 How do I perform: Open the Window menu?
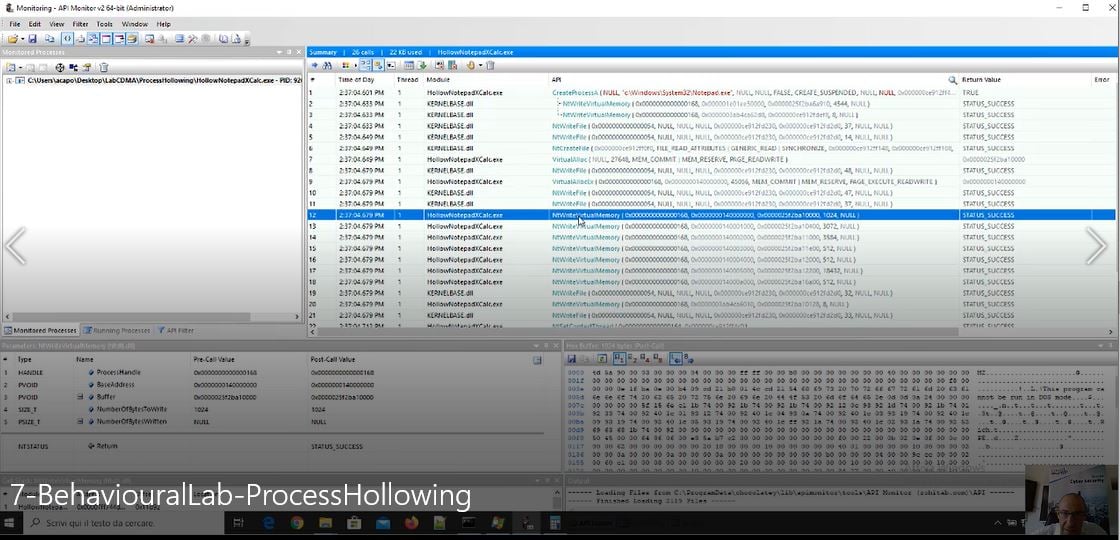tap(134, 24)
